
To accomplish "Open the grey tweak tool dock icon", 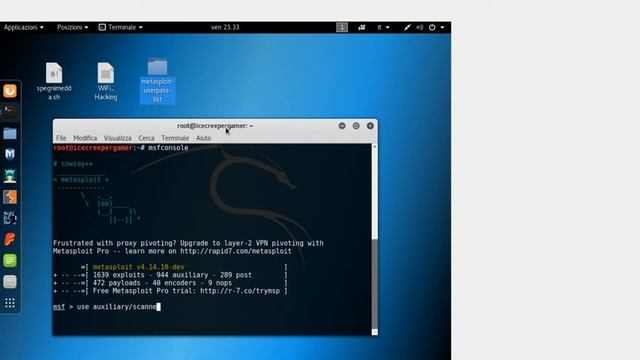I will [x=10, y=282].
